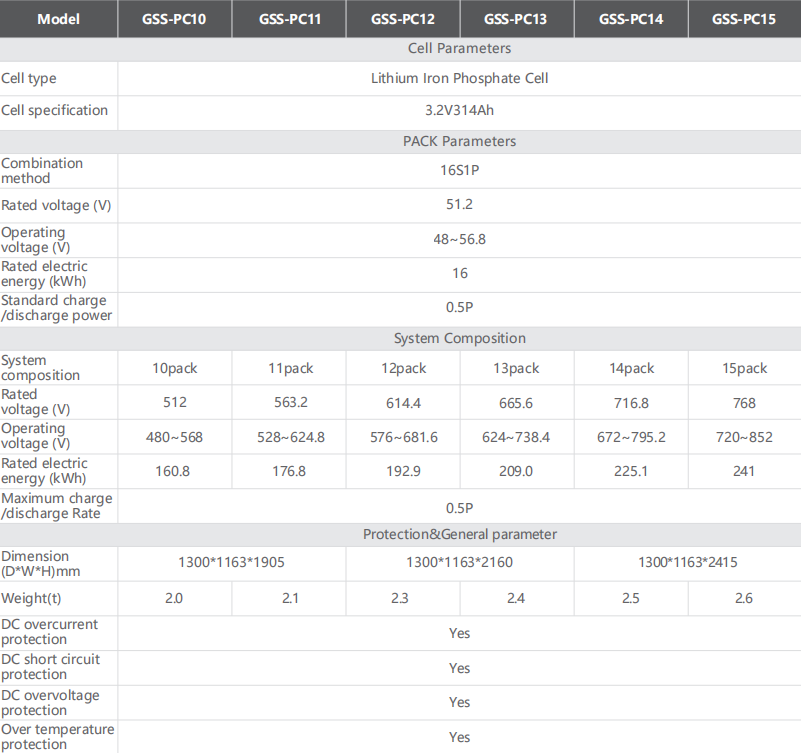Click the 1300*1163*2415 dimension cell
This screenshot has height=753, width=801.
click(x=688, y=562)
